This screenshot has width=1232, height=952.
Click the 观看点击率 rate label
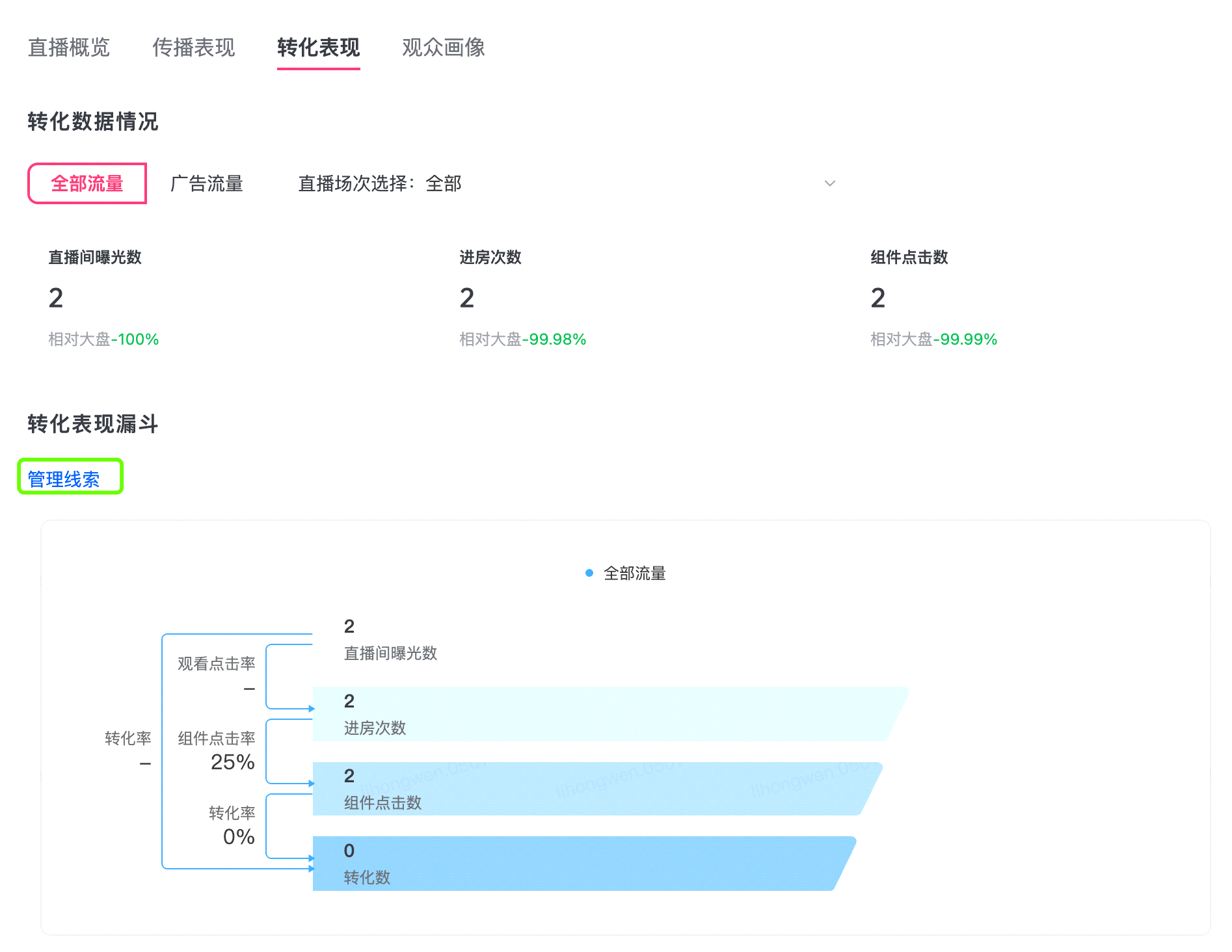217,664
